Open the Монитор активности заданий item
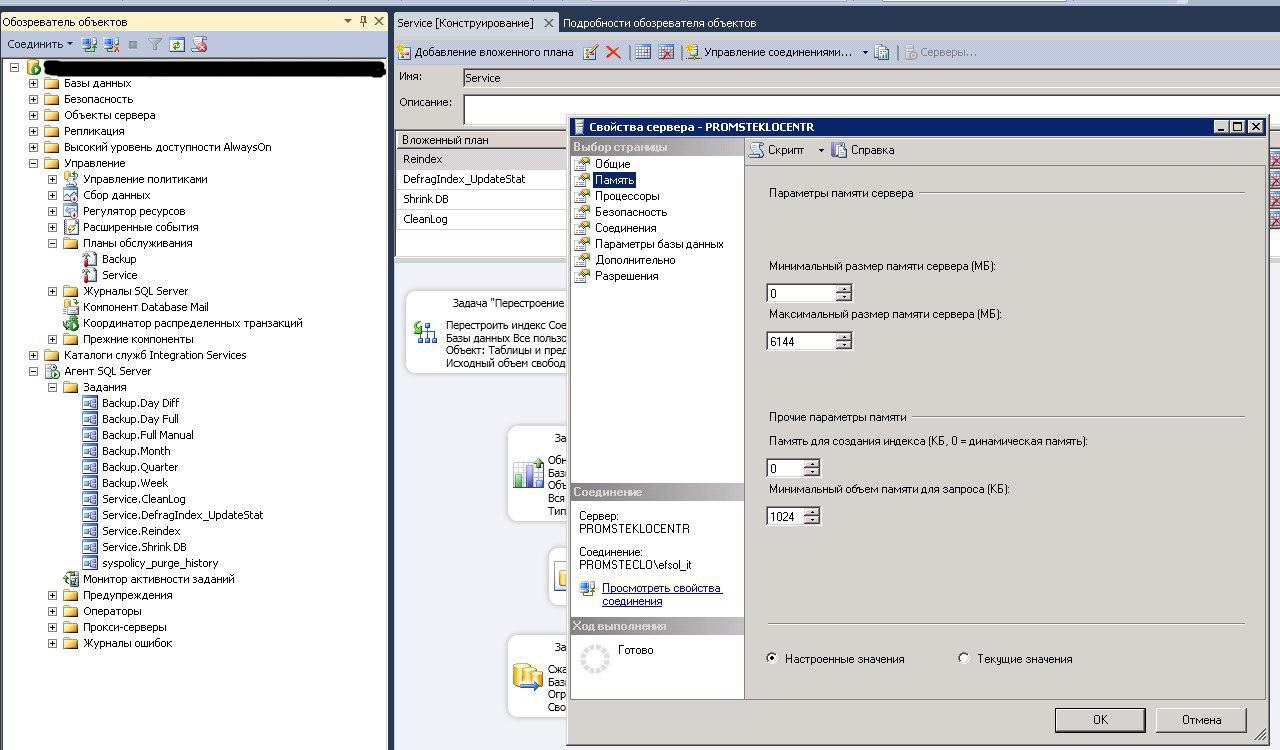This screenshot has height=750, width=1280. 158,579
